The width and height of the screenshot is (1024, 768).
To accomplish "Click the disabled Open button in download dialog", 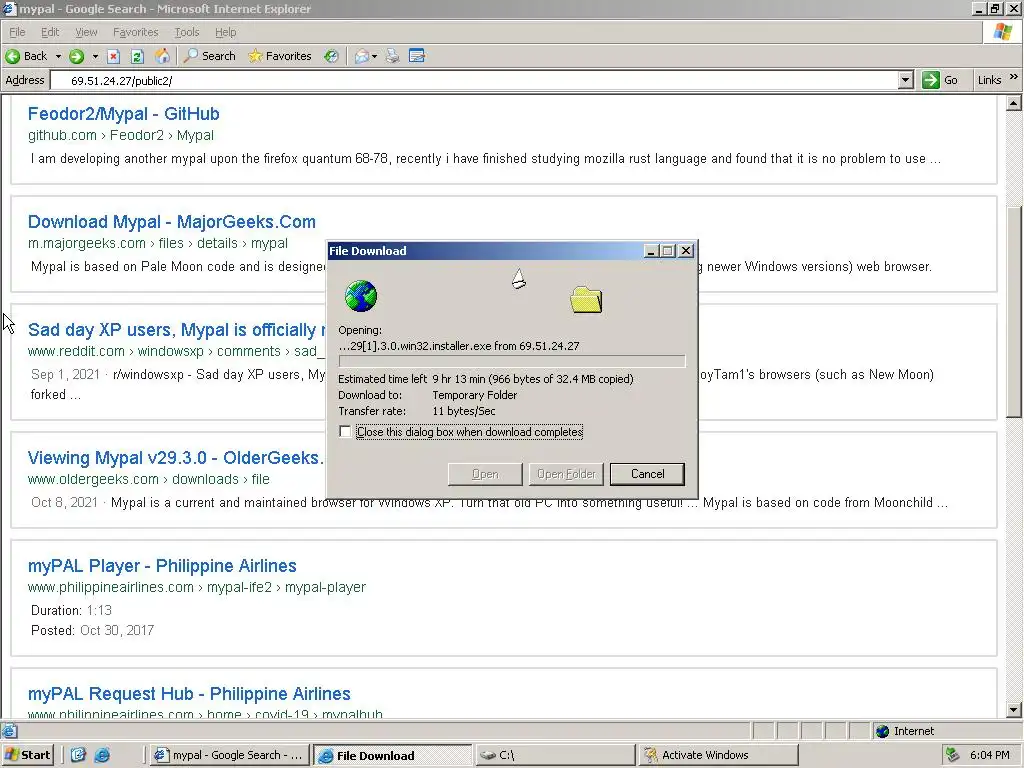I will tap(485, 474).
